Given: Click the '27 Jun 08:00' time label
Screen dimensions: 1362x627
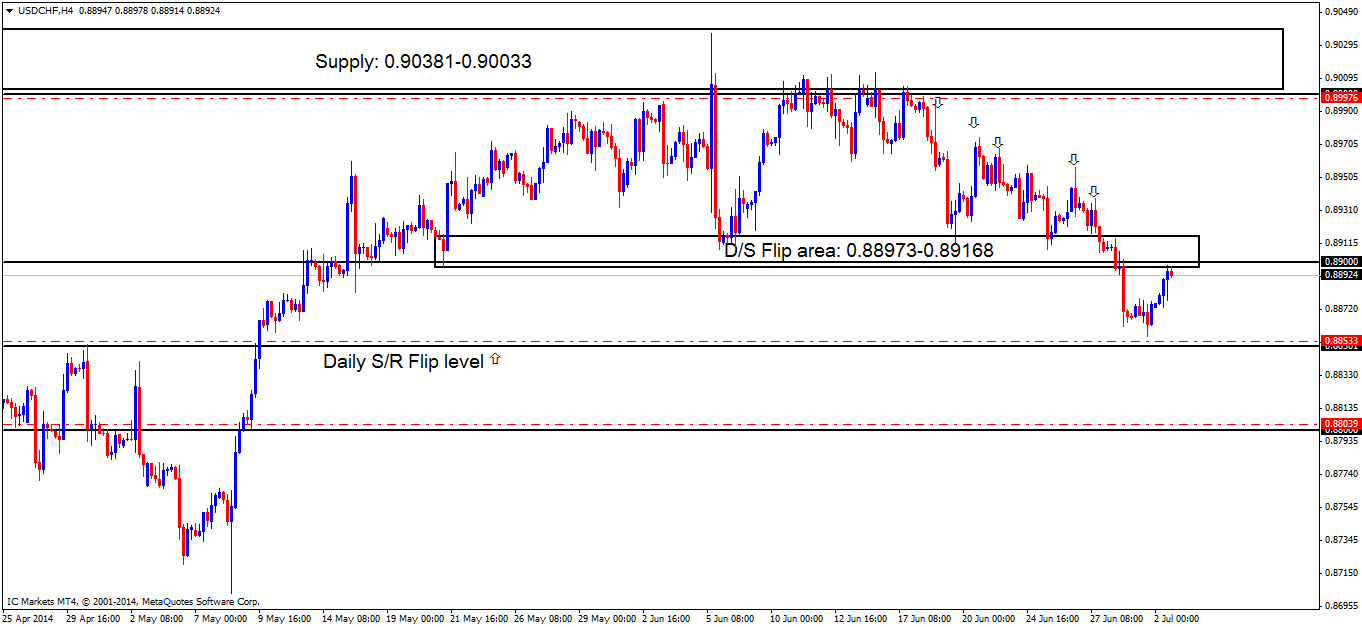Looking at the screenshot, I should [1117, 618].
